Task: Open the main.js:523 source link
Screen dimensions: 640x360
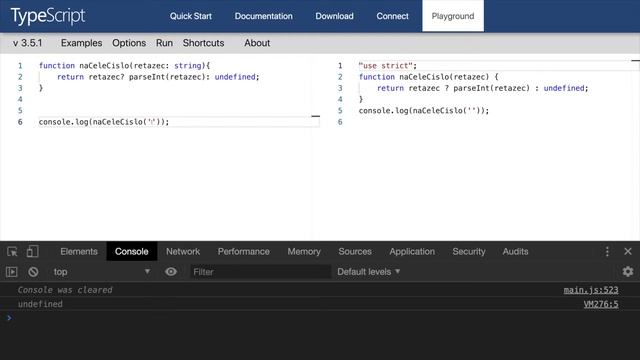Action: pyautogui.click(x=591, y=290)
